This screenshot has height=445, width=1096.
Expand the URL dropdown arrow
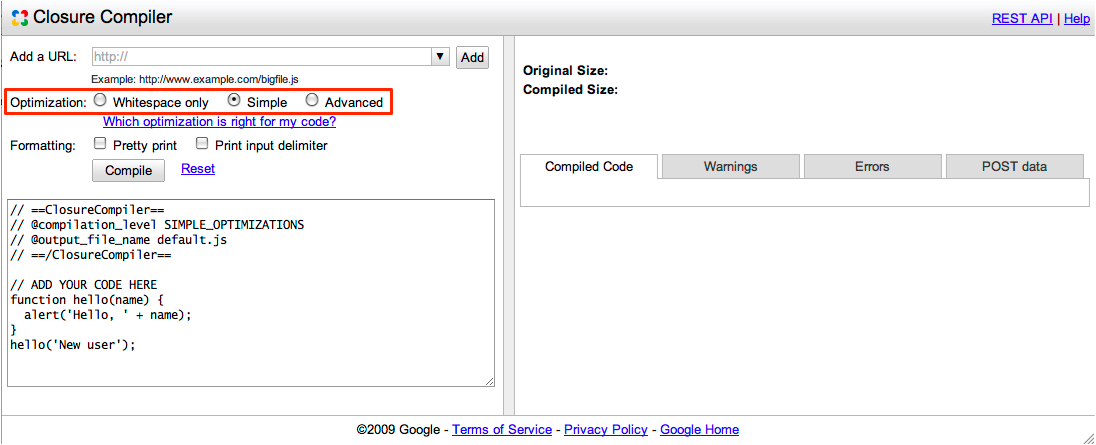pyautogui.click(x=440, y=57)
